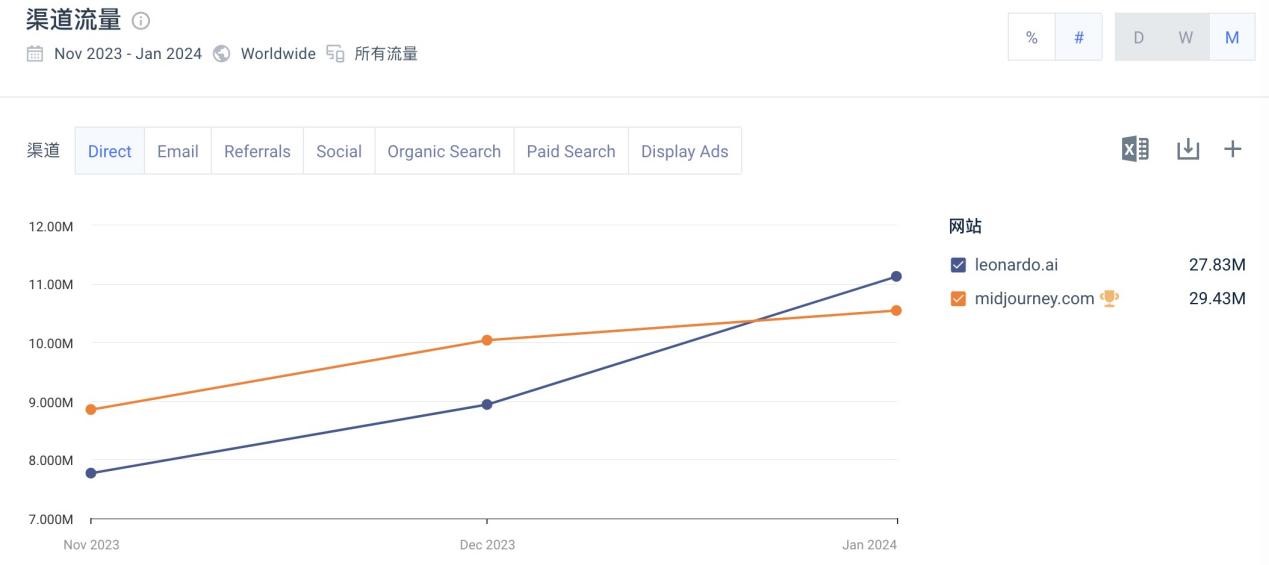This screenshot has height=565, width=1269.
Task: Uncheck the midjourney.com checkbox
Action: tap(958, 299)
